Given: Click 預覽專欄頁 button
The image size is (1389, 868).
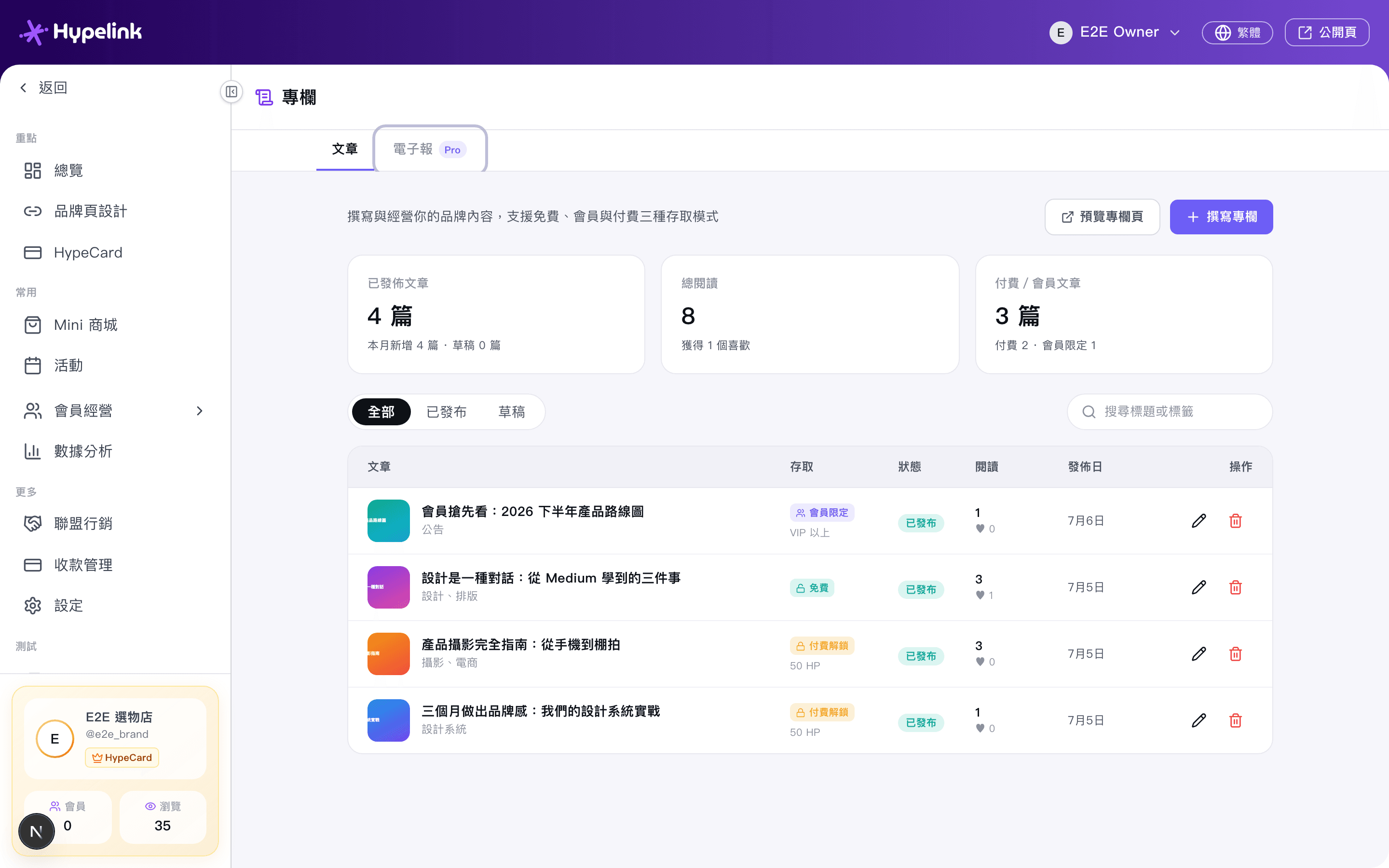Looking at the screenshot, I should 1102,217.
